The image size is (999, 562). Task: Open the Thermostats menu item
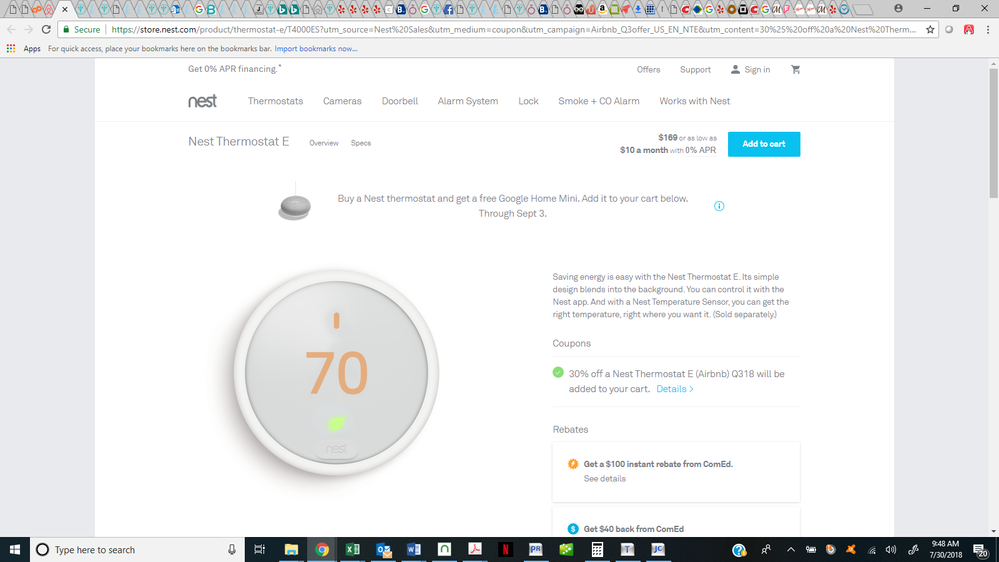tap(275, 101)
